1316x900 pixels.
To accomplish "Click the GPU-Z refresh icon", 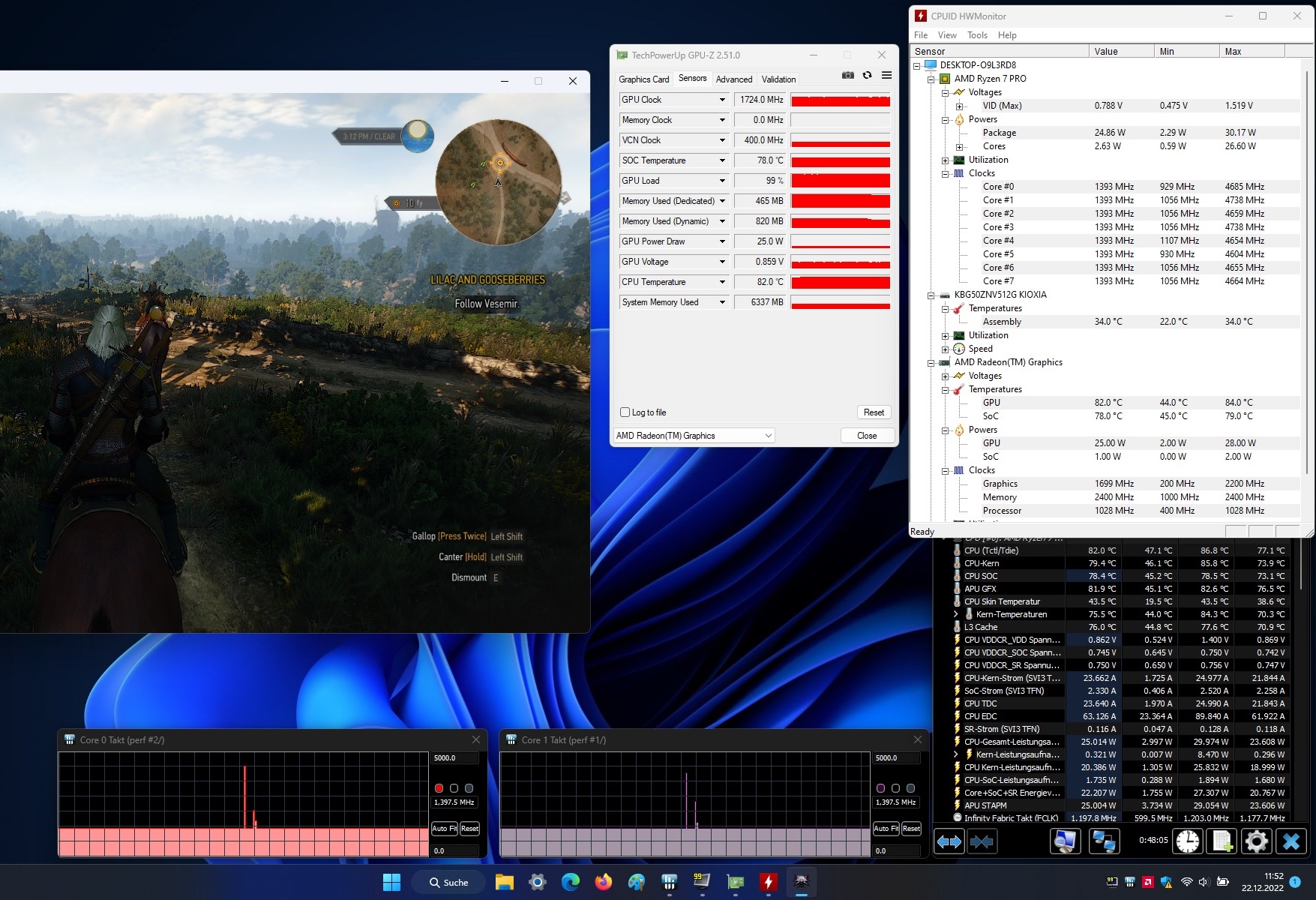I will 867,75.
